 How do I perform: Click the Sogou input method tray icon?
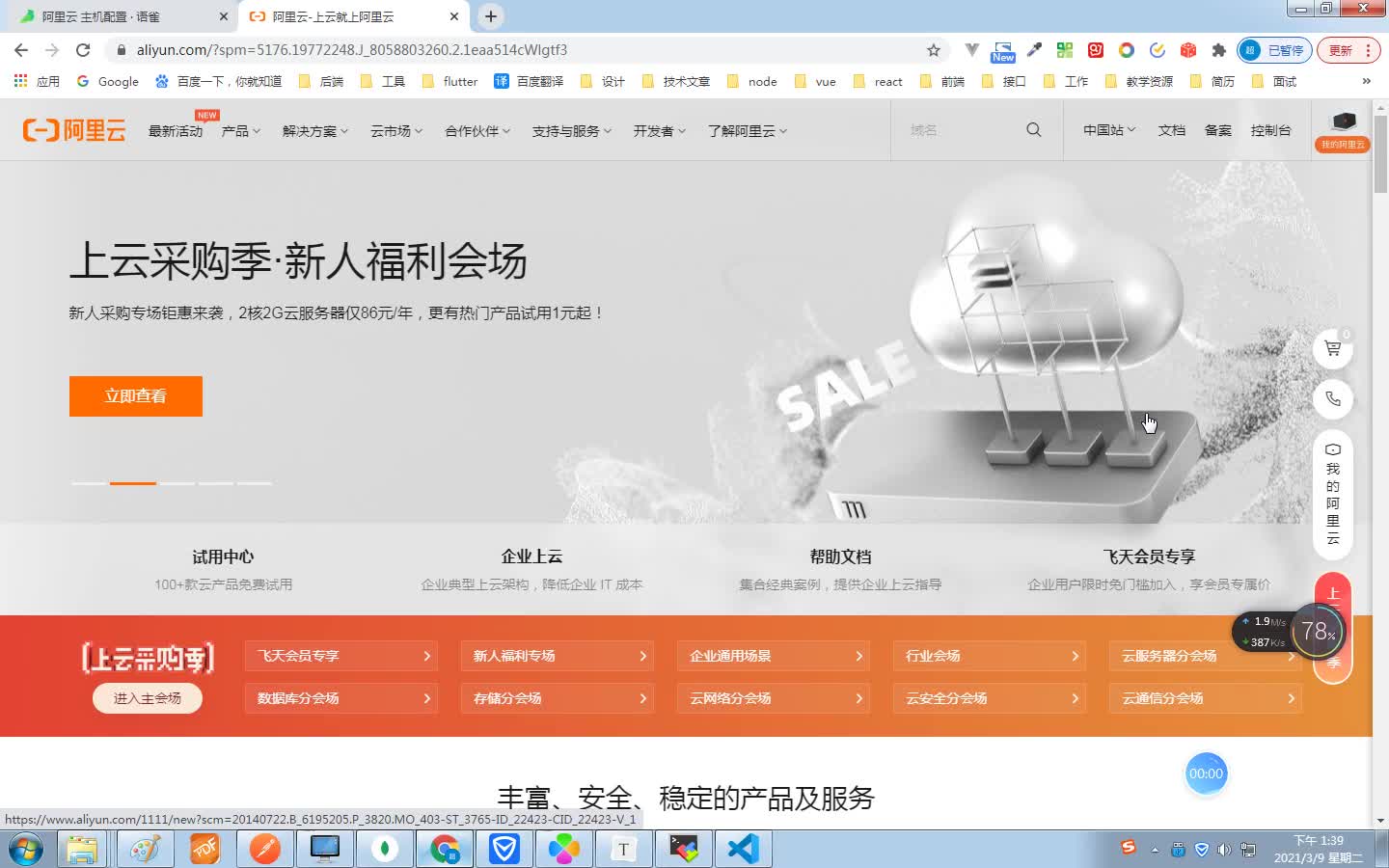[1128, 847]
